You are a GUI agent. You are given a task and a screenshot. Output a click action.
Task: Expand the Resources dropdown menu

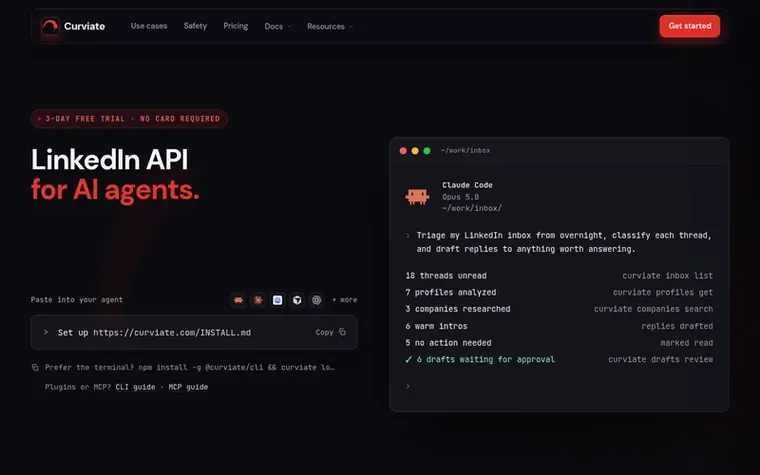tap(330, 26)
